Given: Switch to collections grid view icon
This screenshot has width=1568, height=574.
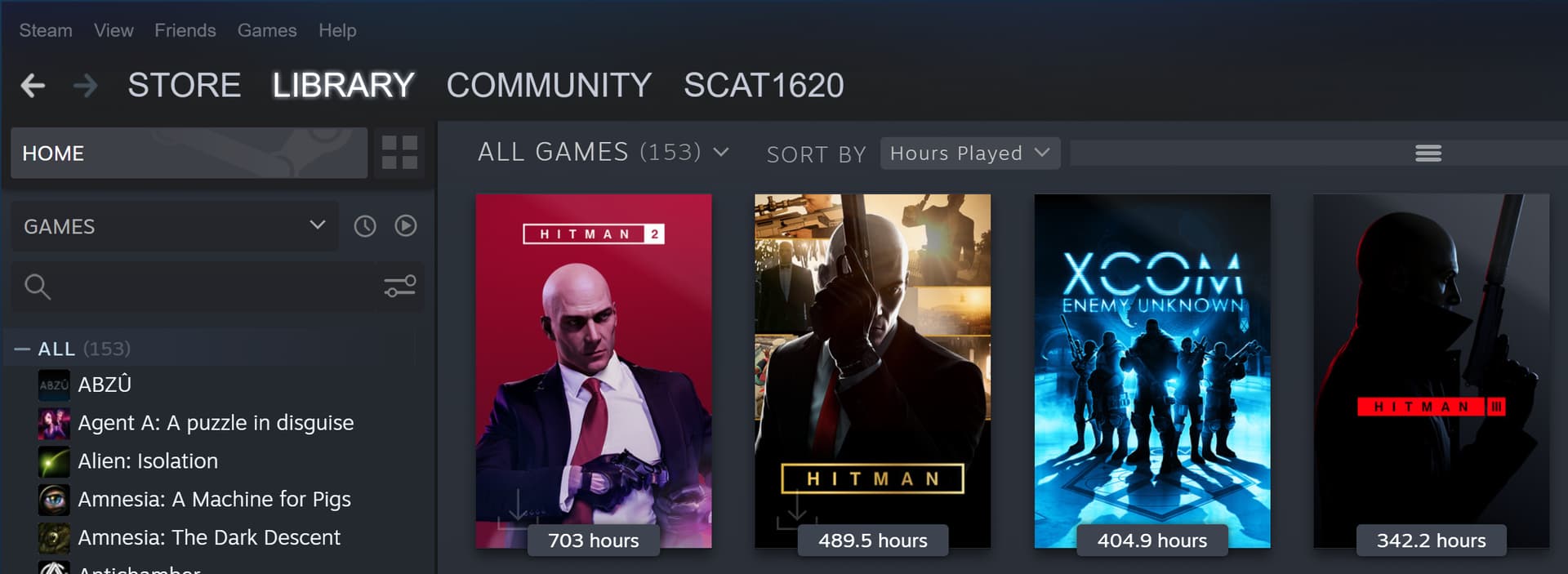Looking at the screenshot, I should click(399, 153).
